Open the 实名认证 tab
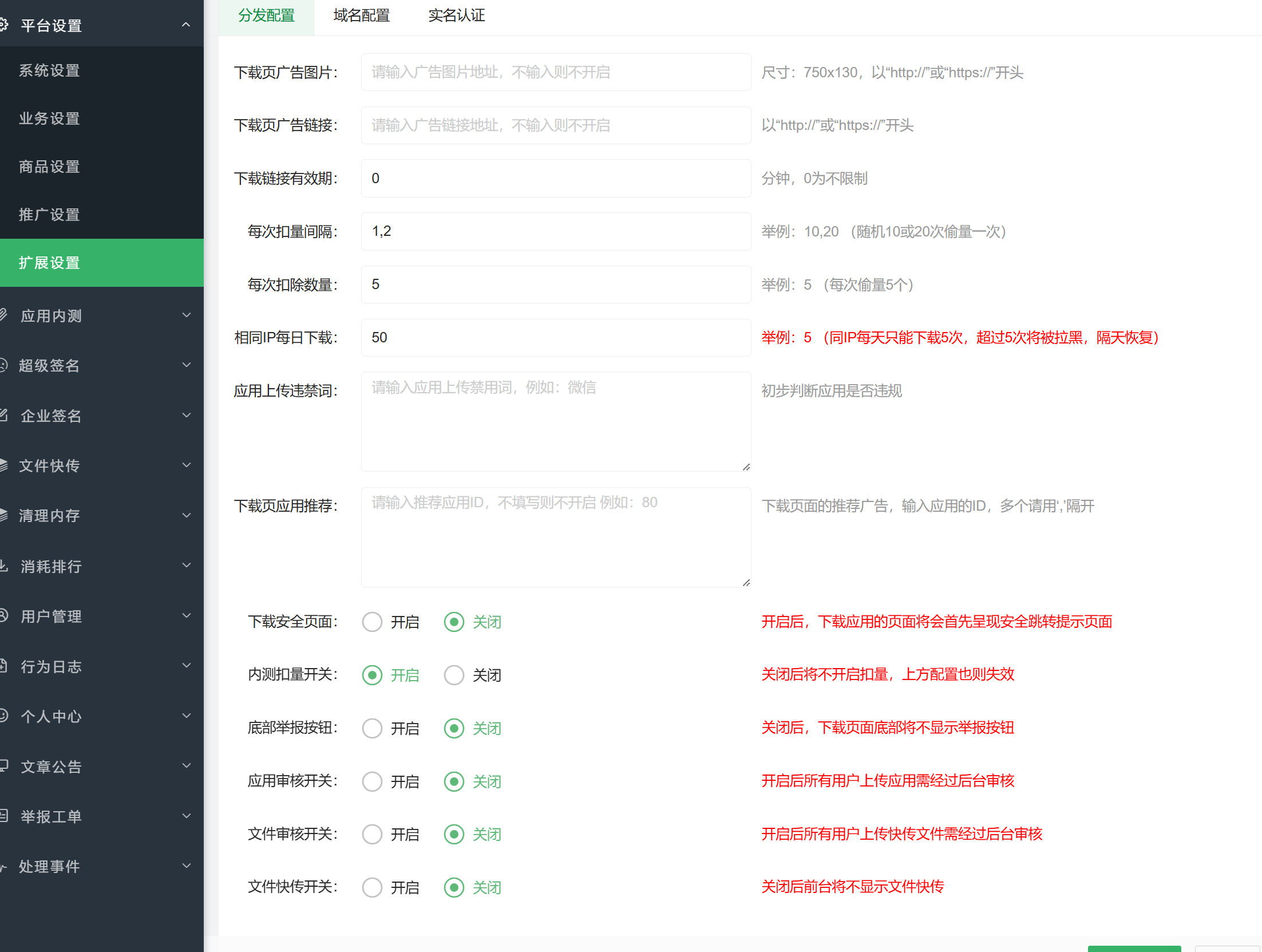The width and height of the screenshot is (1262, 952). point(456,15)
